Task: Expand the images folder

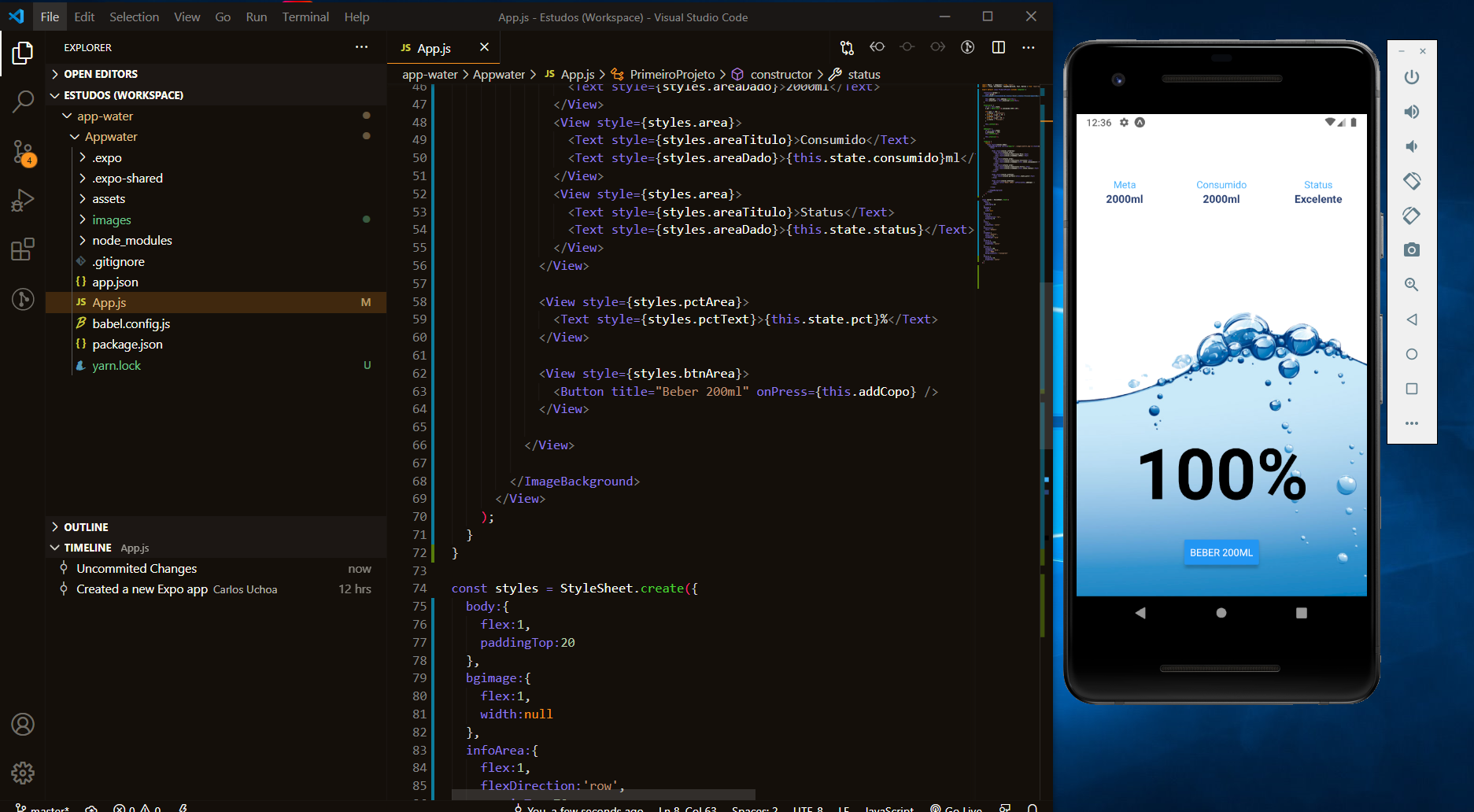Action: click(x=216, y=220)
